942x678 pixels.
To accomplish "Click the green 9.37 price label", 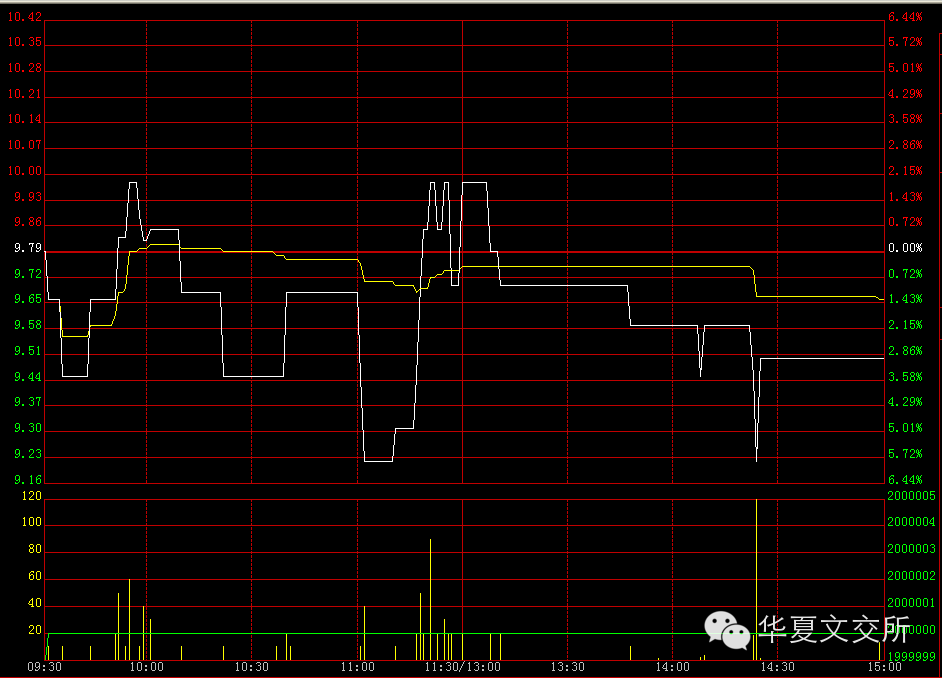I will click(x=28, y=402).
